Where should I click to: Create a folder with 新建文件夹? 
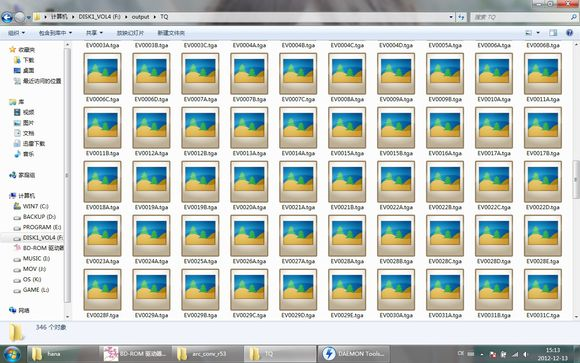(171, 33)
